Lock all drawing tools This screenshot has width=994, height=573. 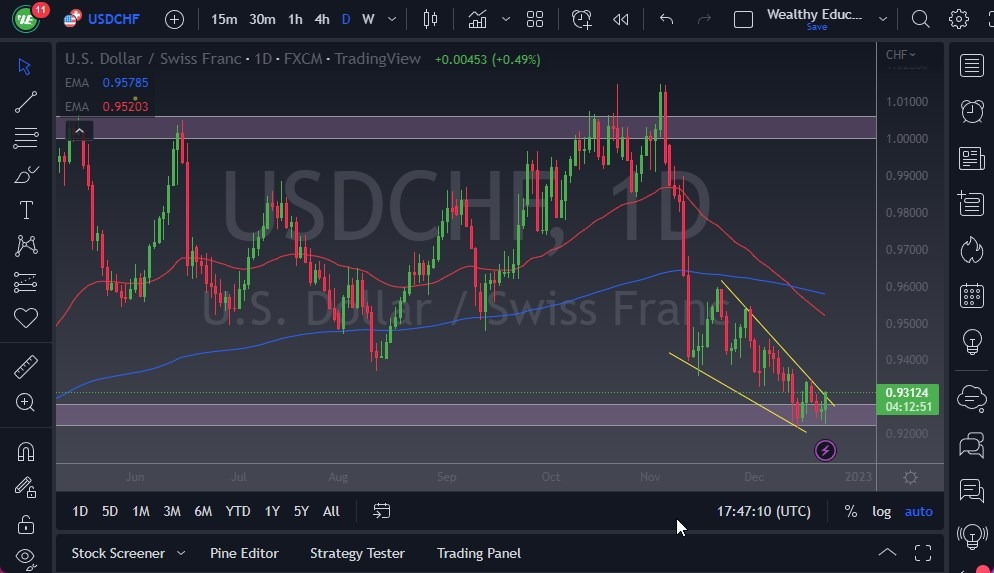(x=25, y=524)
